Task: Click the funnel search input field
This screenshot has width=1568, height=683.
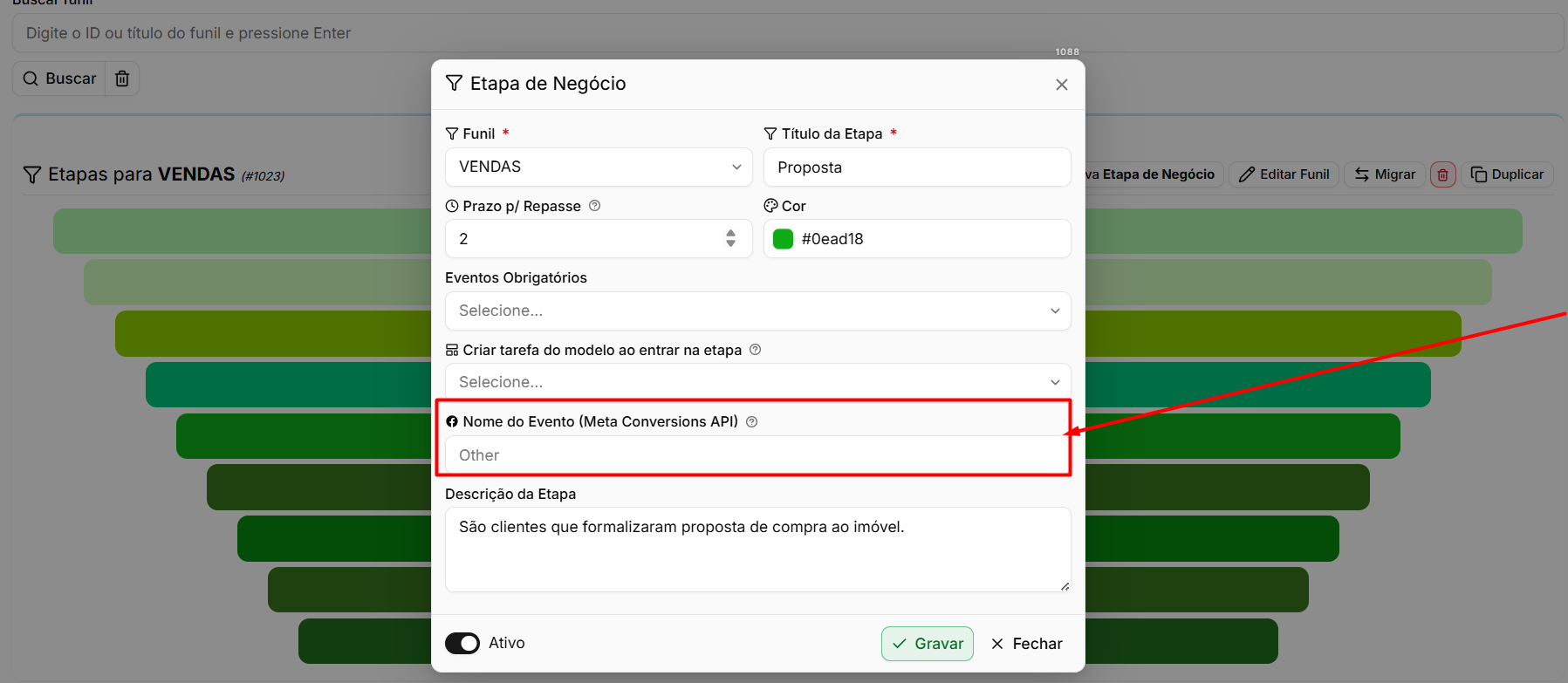Action: (x=787, y=33)
